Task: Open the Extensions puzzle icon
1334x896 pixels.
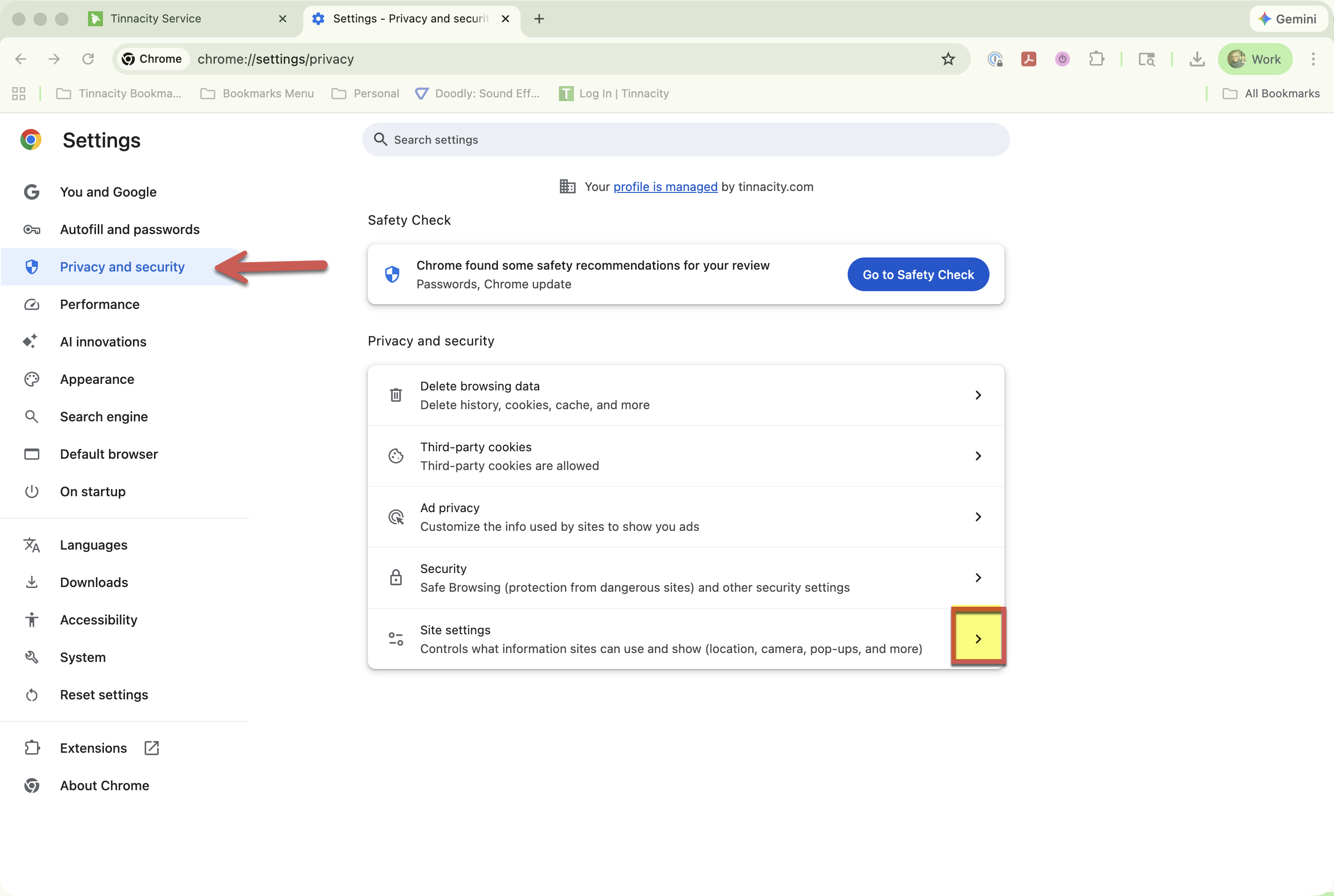Action: point(1096,59)
